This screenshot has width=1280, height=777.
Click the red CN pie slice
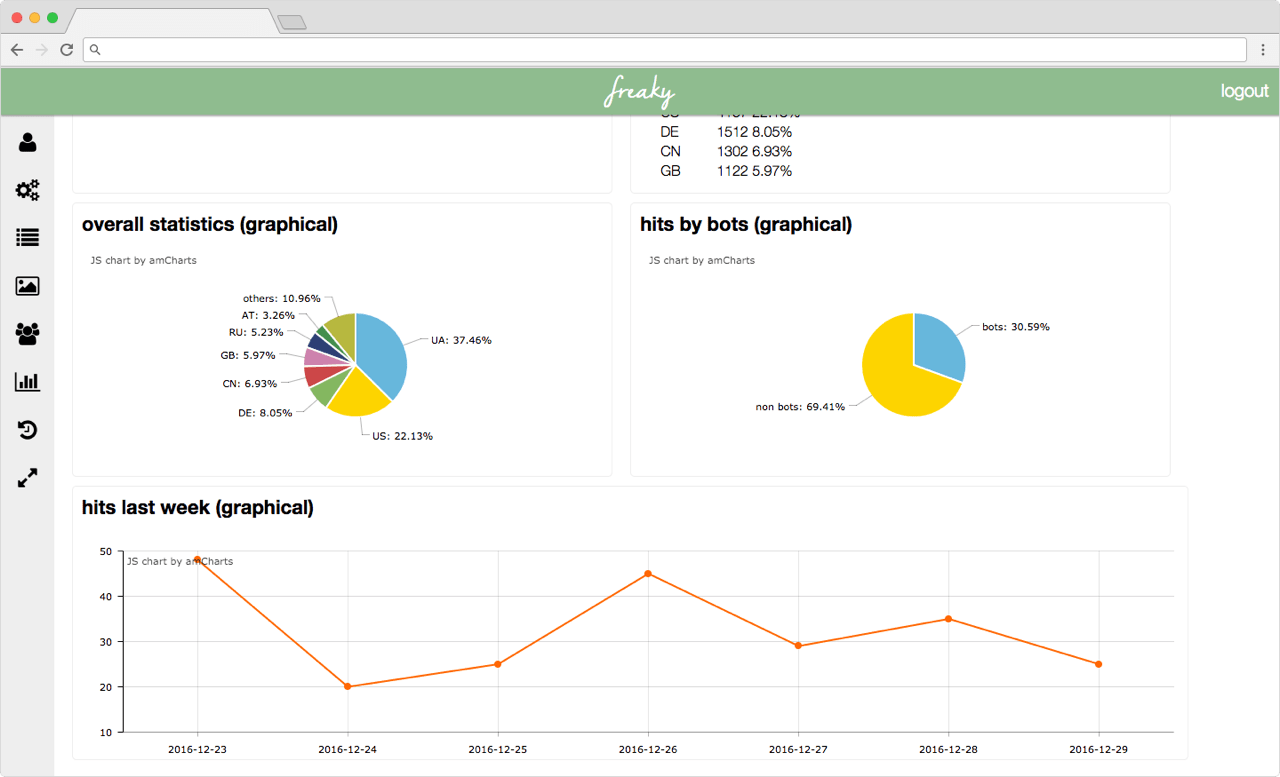pyautogui.click(x=320, y=374)
